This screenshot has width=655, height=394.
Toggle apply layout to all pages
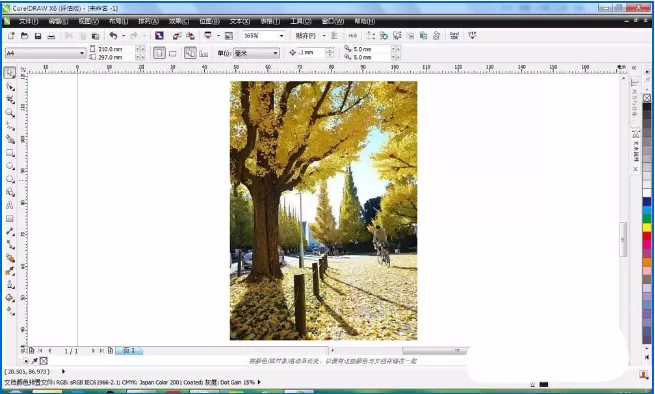(x=190, y=53)
